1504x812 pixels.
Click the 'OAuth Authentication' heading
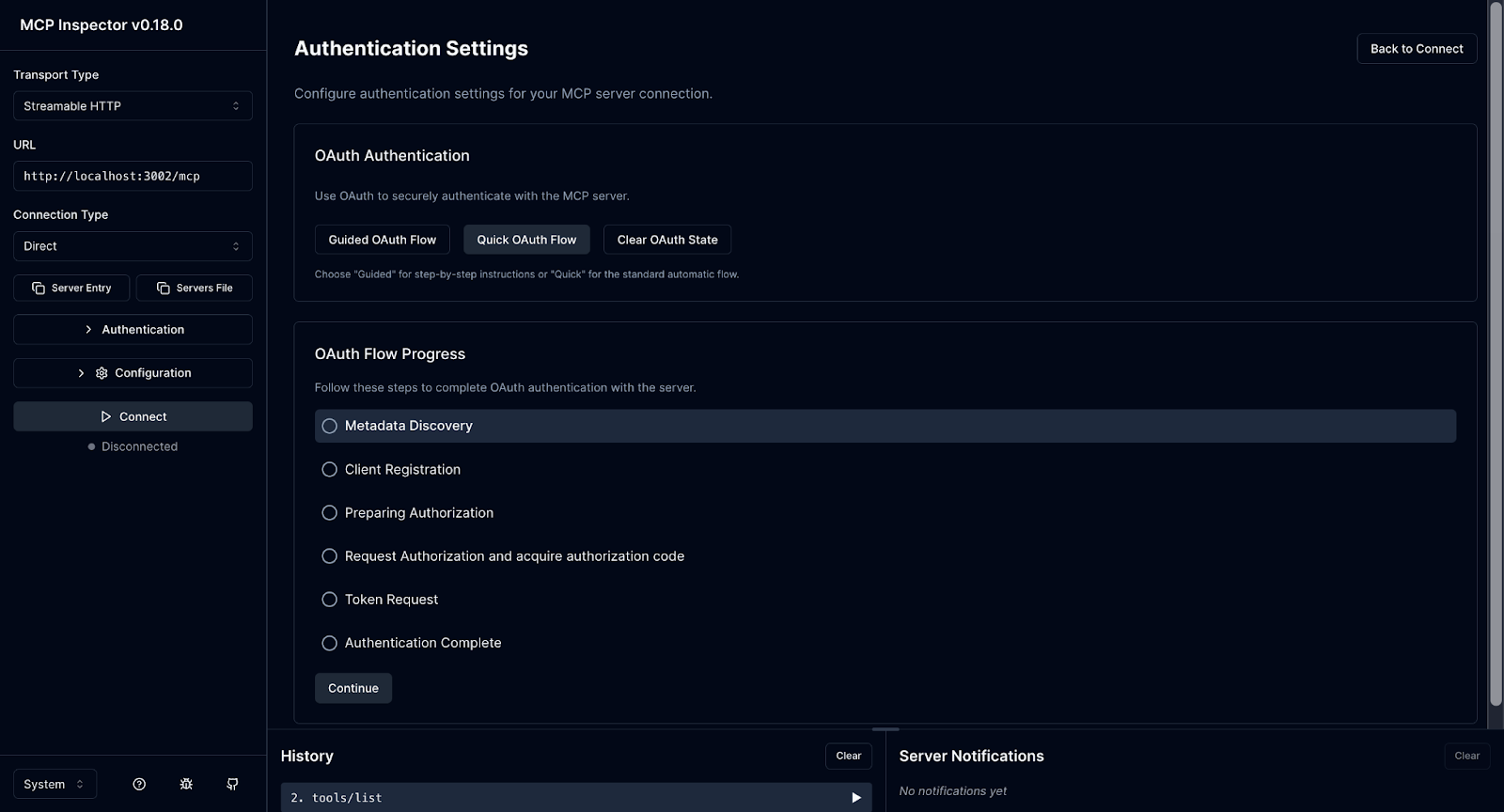392,156
